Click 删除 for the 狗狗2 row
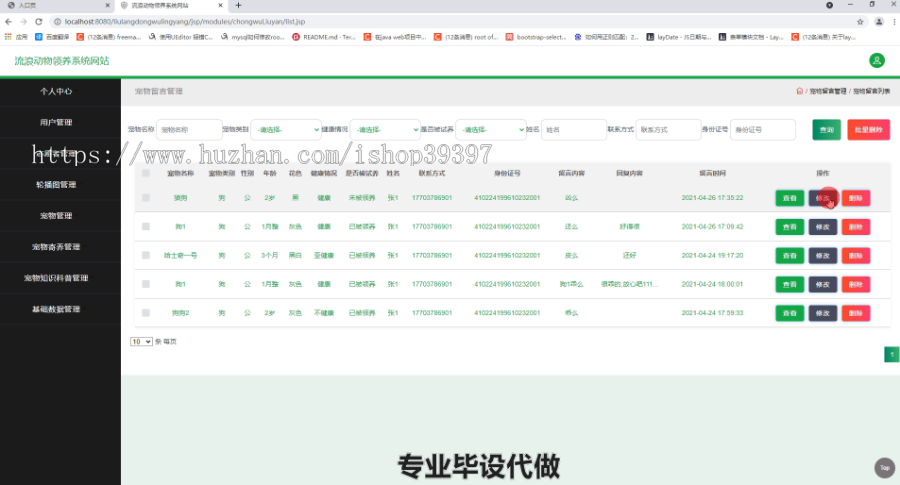The image size is (900, 485). click(x=856, y=313)
